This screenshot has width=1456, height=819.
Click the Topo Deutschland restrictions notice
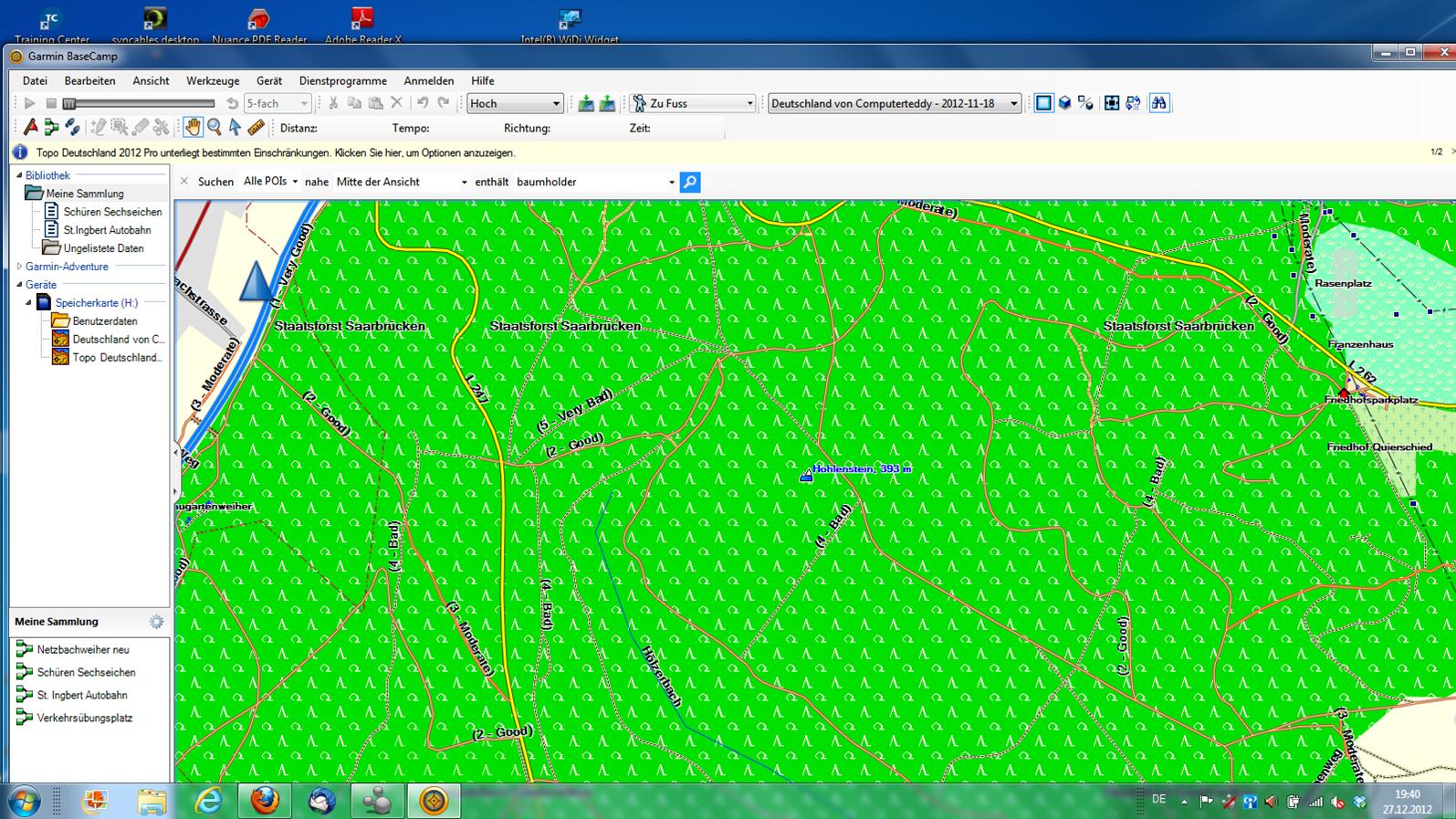(x=276, y=152)
